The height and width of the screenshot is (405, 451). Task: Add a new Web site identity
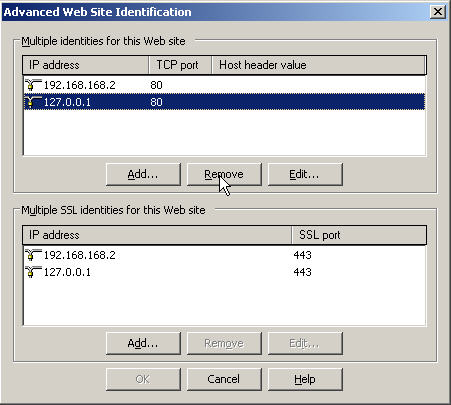click(x=143, y=174)
